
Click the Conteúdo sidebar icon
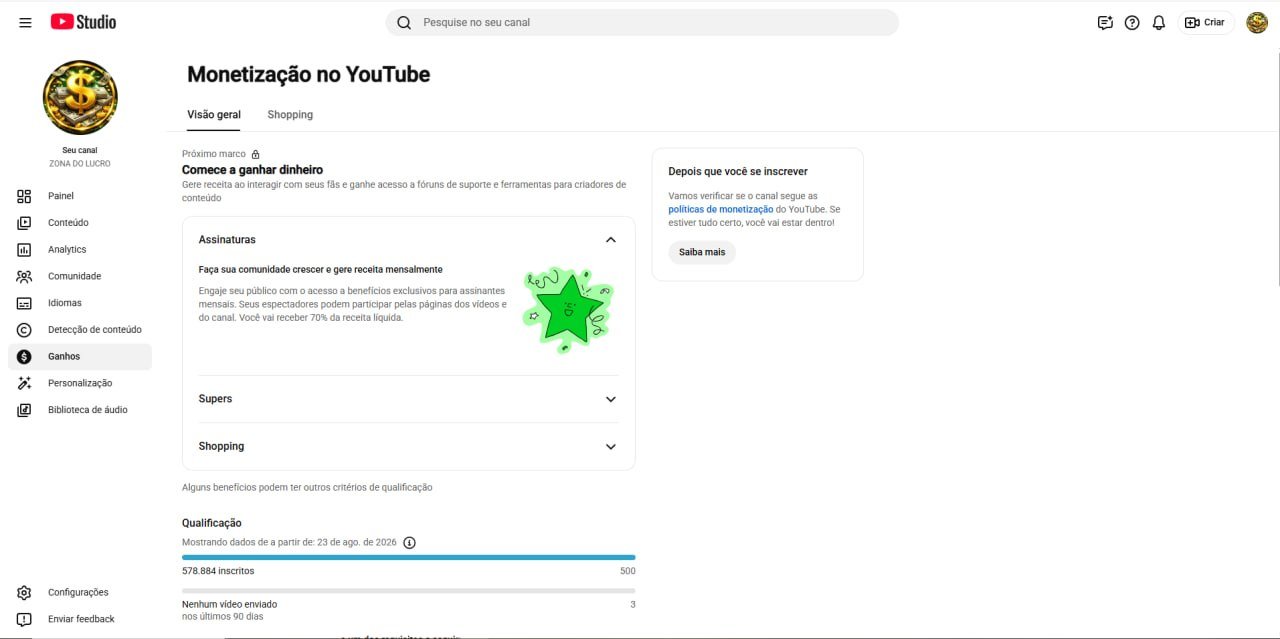coord(24,223)
